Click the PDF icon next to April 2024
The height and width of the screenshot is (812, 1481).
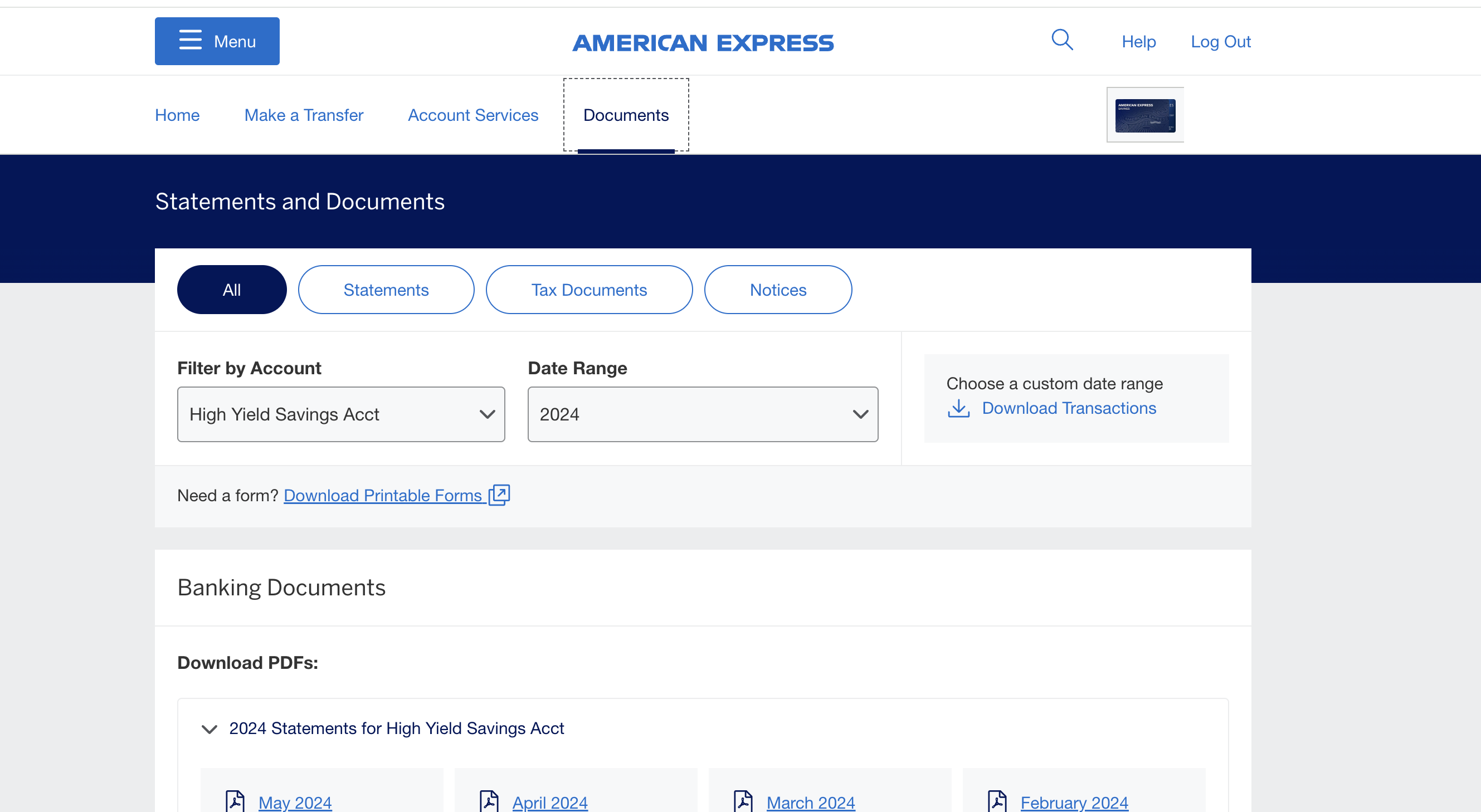[x=489, y=801]
